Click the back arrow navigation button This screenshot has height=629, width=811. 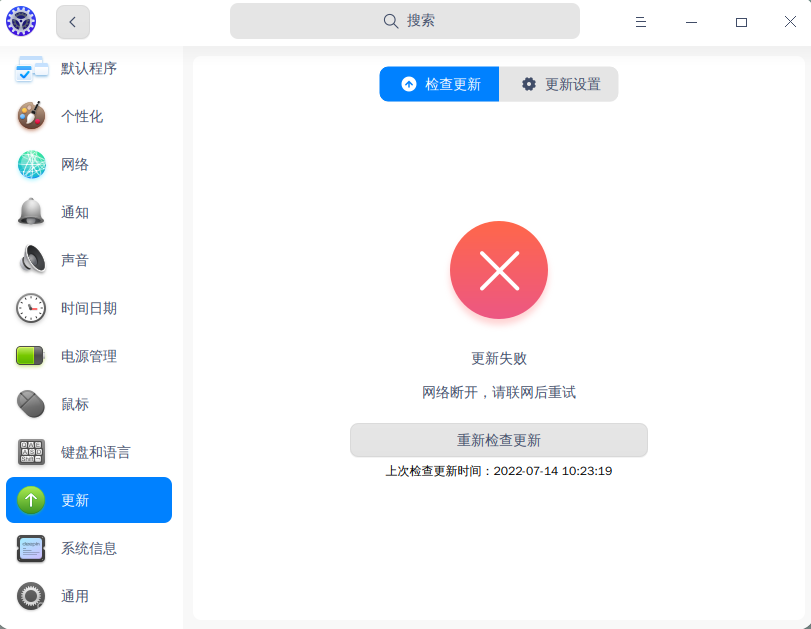pyautogui.click(x=72, y=21)
